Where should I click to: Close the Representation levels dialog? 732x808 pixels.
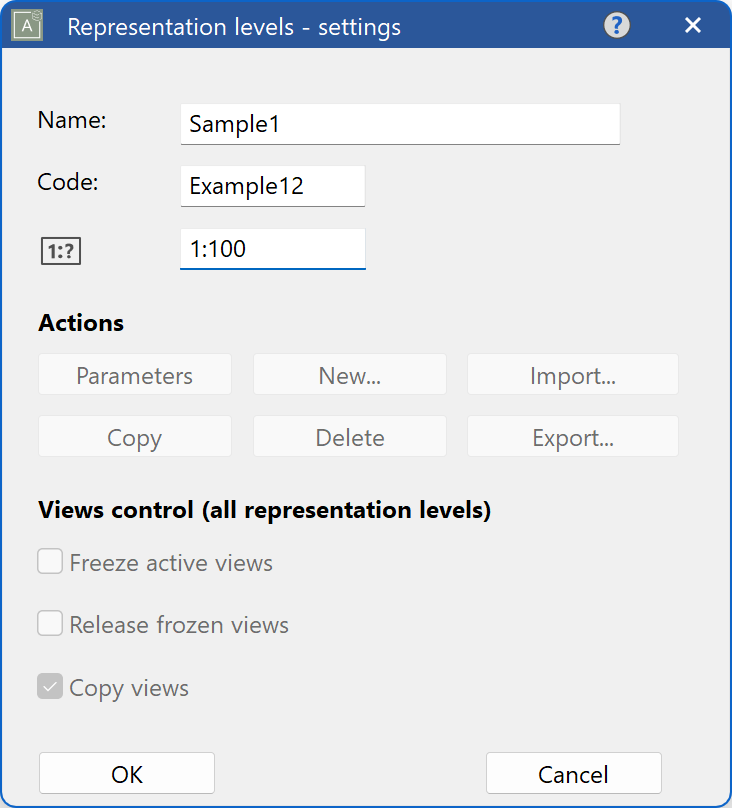click(693, 25)
